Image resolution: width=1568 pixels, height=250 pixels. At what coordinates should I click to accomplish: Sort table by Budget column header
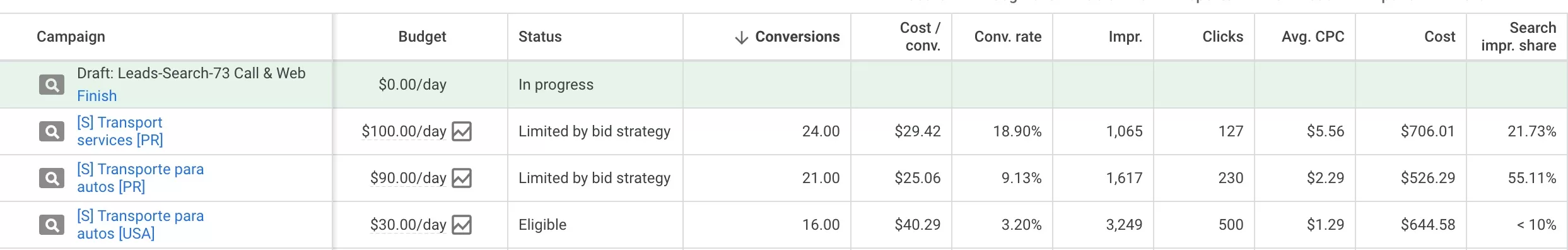422,37
